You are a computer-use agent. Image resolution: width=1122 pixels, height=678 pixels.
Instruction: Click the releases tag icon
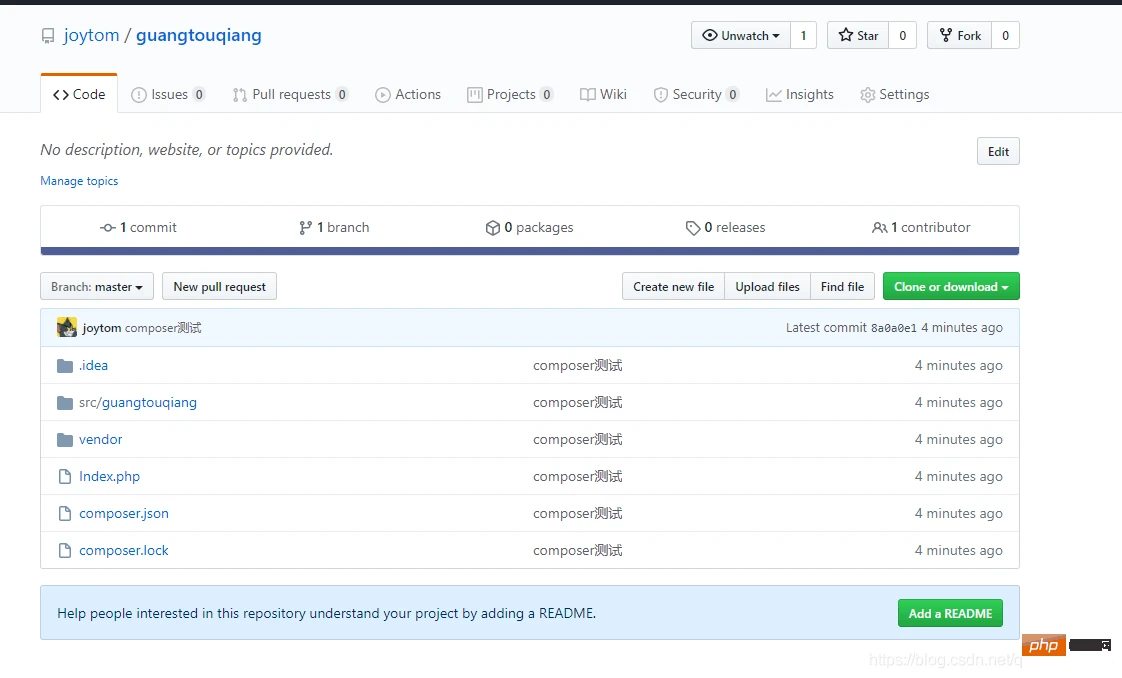692,228
